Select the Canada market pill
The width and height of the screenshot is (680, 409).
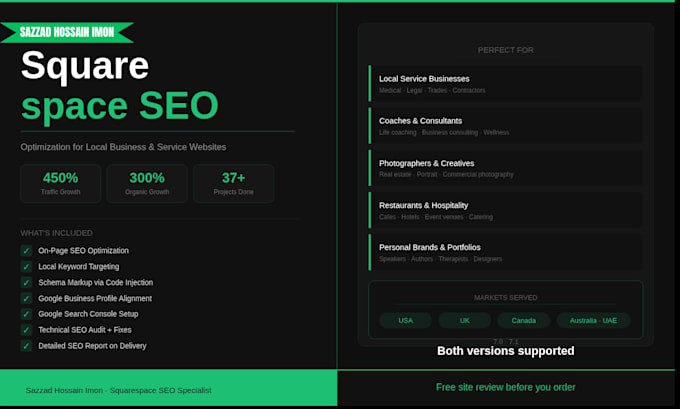coord(523,321)
